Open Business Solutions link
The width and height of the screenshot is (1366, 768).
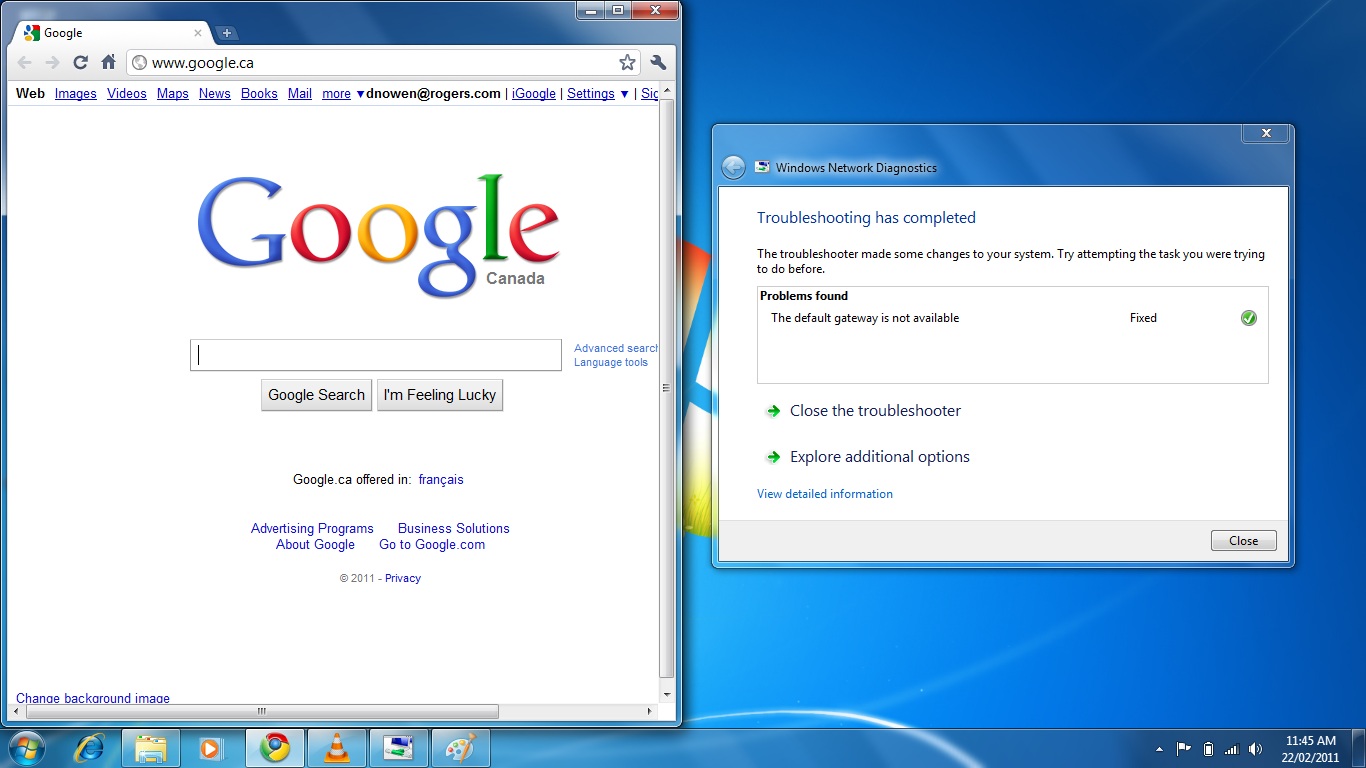point(454,528)
